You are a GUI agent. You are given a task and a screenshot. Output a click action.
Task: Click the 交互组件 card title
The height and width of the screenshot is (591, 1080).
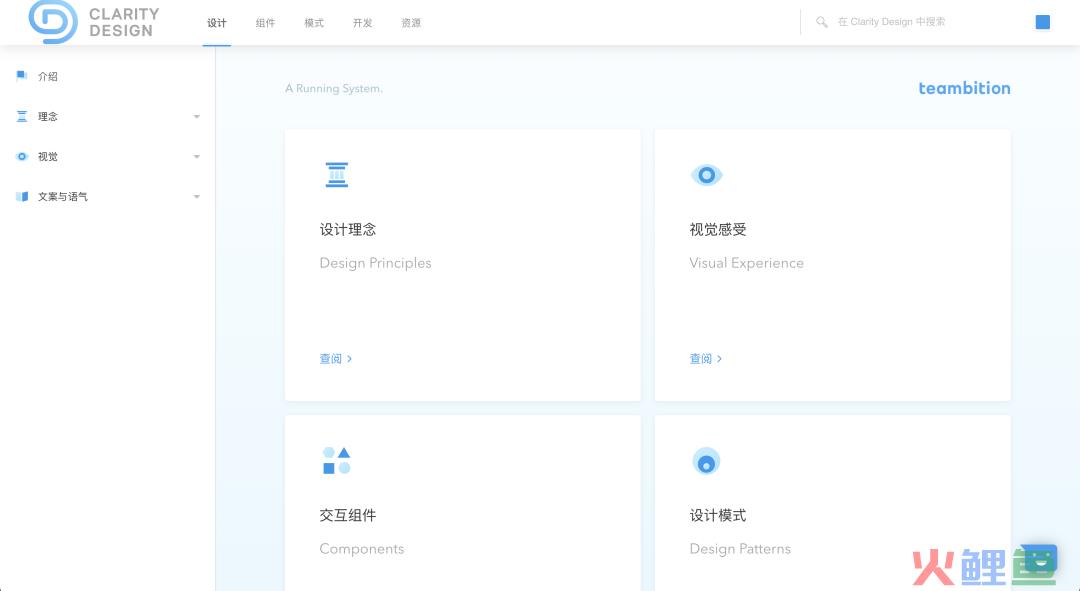click(348, 515)
